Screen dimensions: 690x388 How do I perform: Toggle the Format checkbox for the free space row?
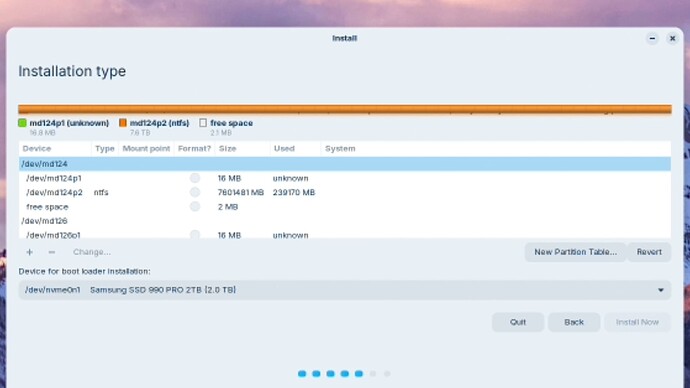[195, 206]
